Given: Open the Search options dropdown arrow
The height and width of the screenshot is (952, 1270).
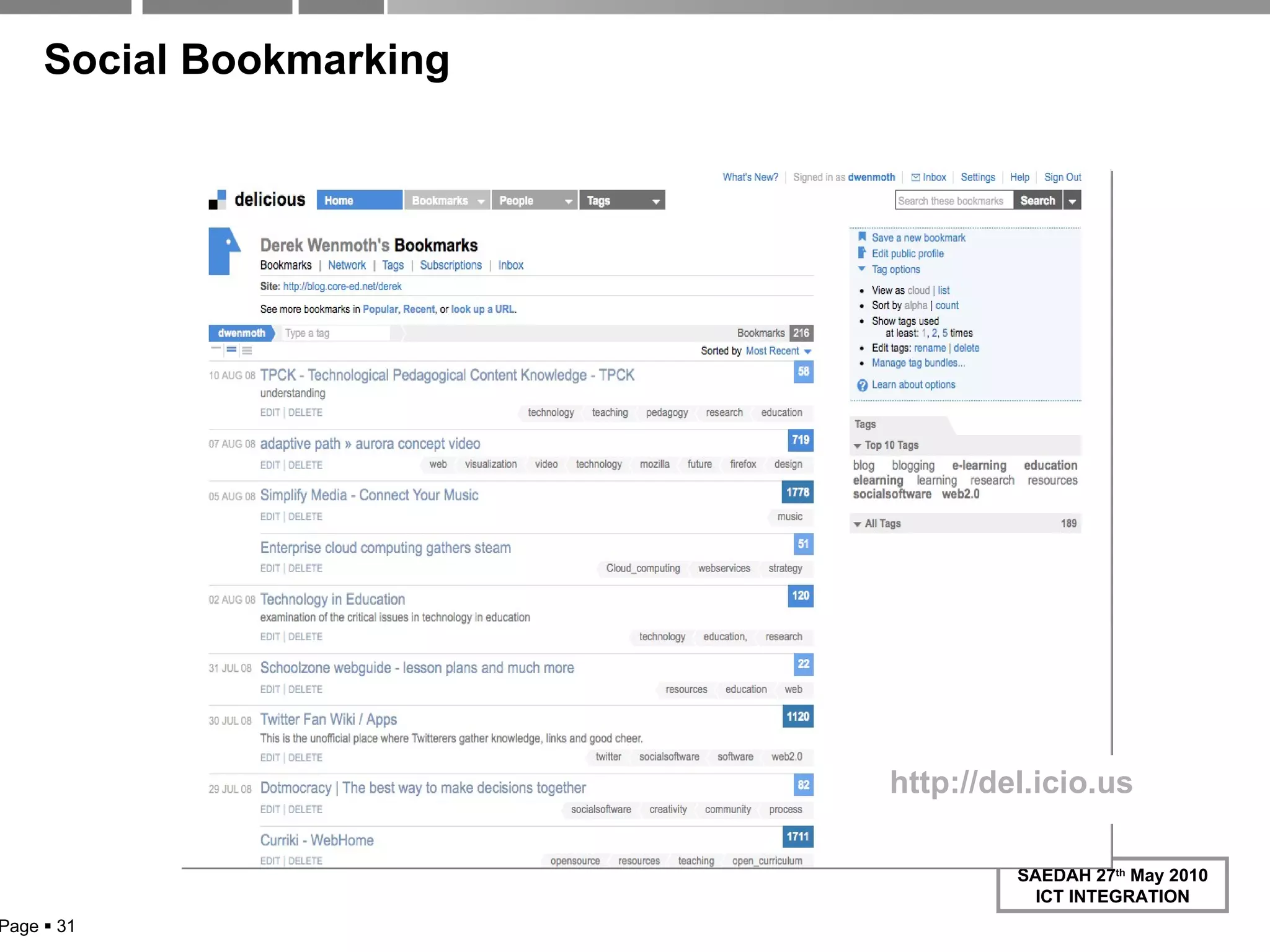Looking at the screenshot, I should 1072,201.
